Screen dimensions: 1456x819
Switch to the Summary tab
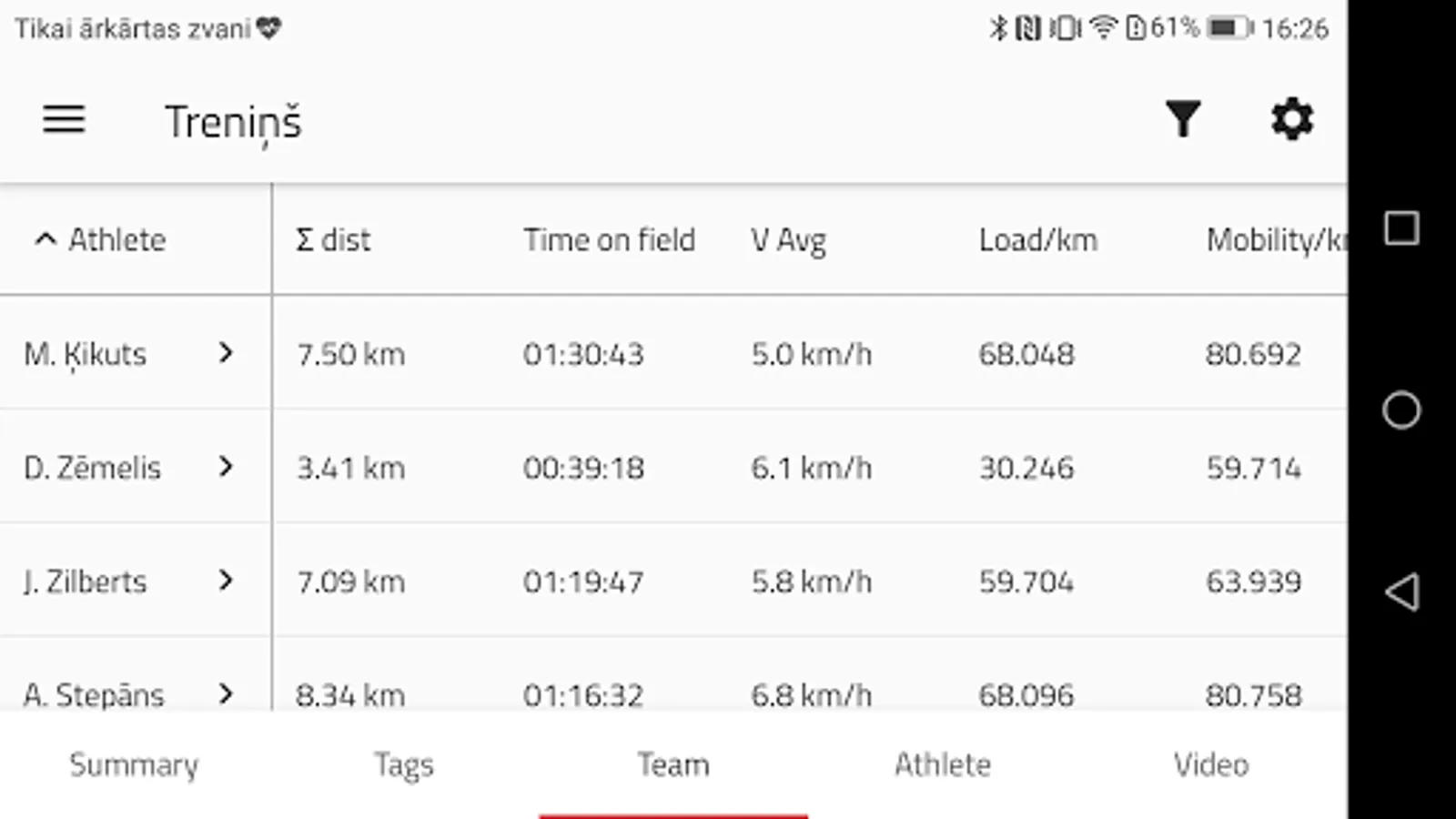click(x=134, y=765)
